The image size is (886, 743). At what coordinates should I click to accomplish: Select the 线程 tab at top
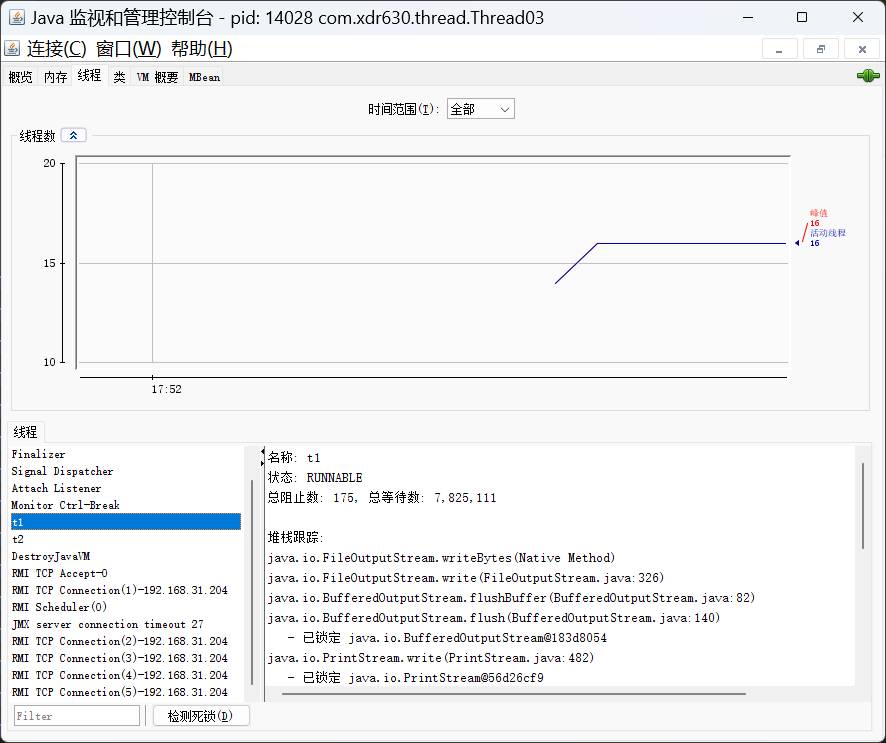click(89, 75)
